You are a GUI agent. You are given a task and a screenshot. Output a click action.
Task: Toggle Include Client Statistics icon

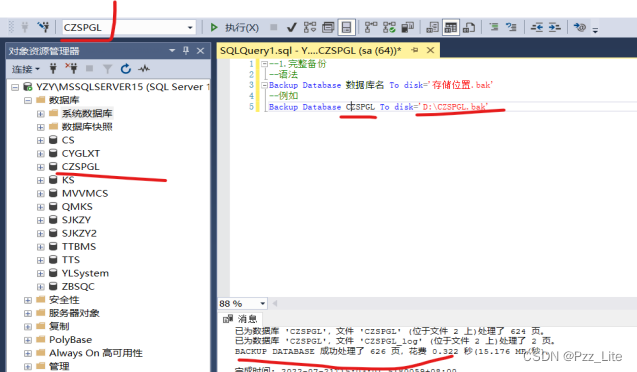[407, 28]
